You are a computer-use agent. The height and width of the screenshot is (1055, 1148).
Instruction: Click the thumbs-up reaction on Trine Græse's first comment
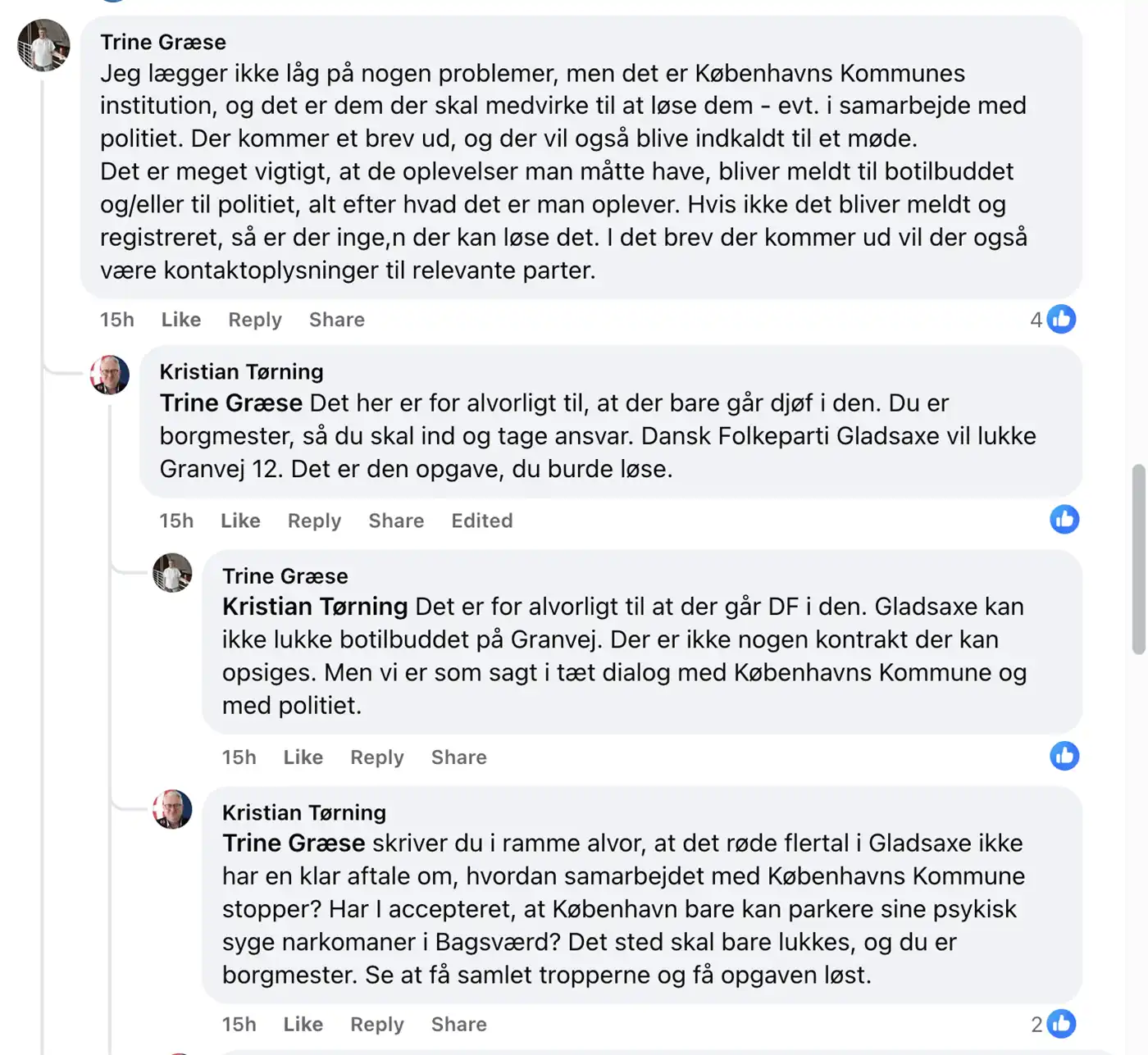tap(1063, 319)
